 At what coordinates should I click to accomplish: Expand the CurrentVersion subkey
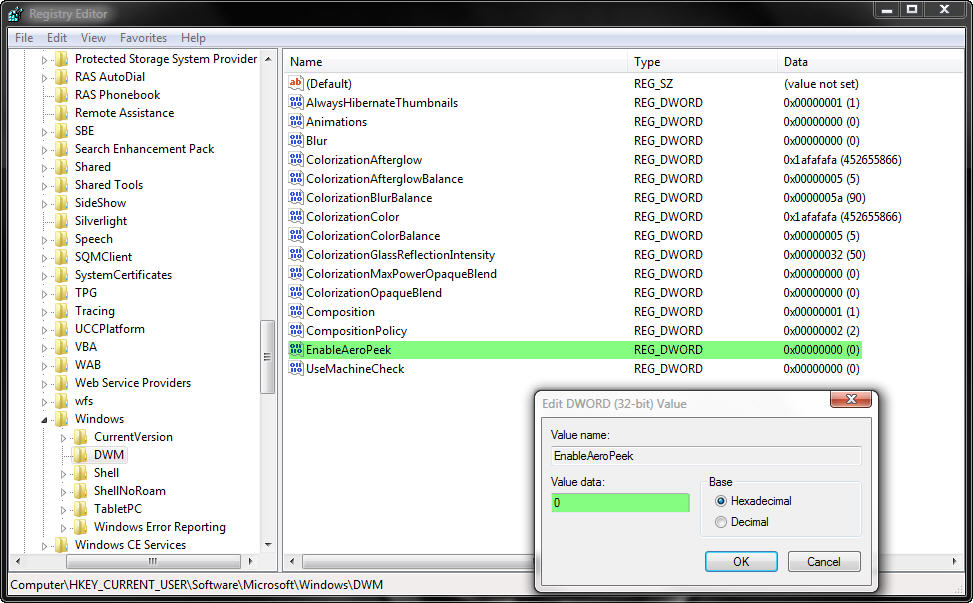[x=63, y=438]
